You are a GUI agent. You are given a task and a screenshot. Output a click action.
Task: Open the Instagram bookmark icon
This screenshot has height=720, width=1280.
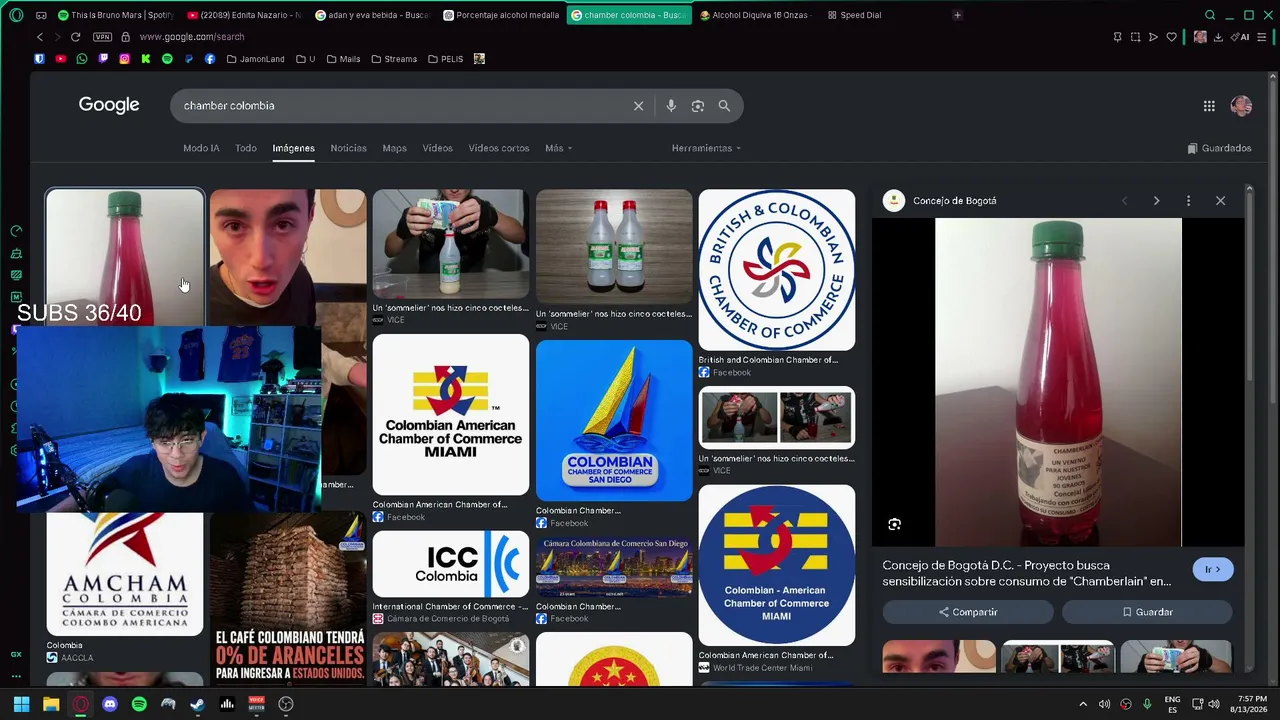(124, 59)
